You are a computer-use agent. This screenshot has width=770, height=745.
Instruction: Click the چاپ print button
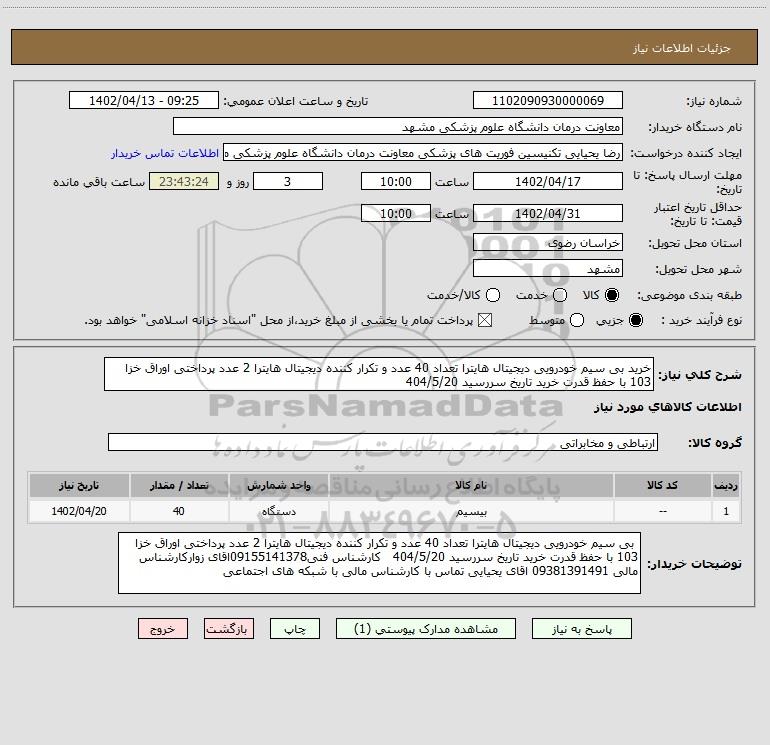(295, 629)
